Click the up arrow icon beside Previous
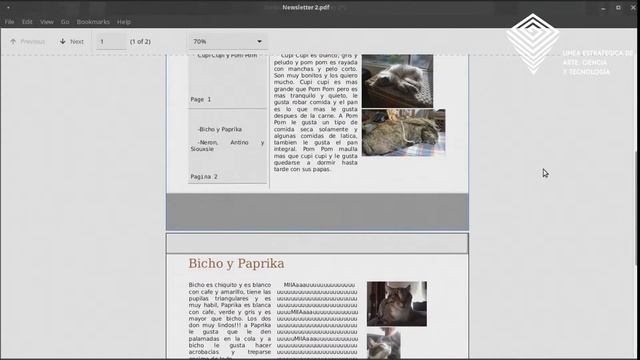The height and width of the screenshot is (360, 640). click(x=13, y=41)
